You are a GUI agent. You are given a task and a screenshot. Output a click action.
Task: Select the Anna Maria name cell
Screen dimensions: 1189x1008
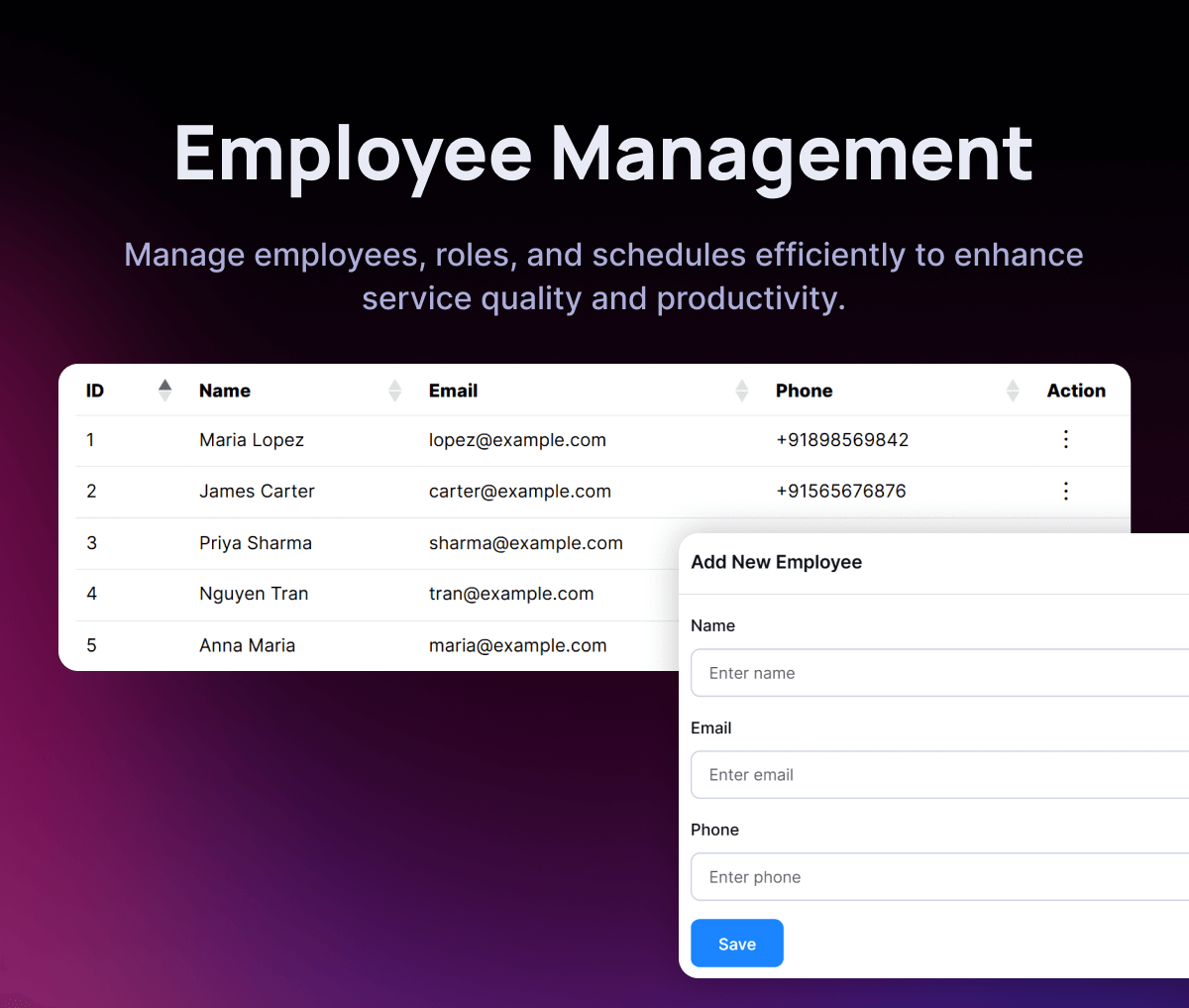[x=248, y=645]
